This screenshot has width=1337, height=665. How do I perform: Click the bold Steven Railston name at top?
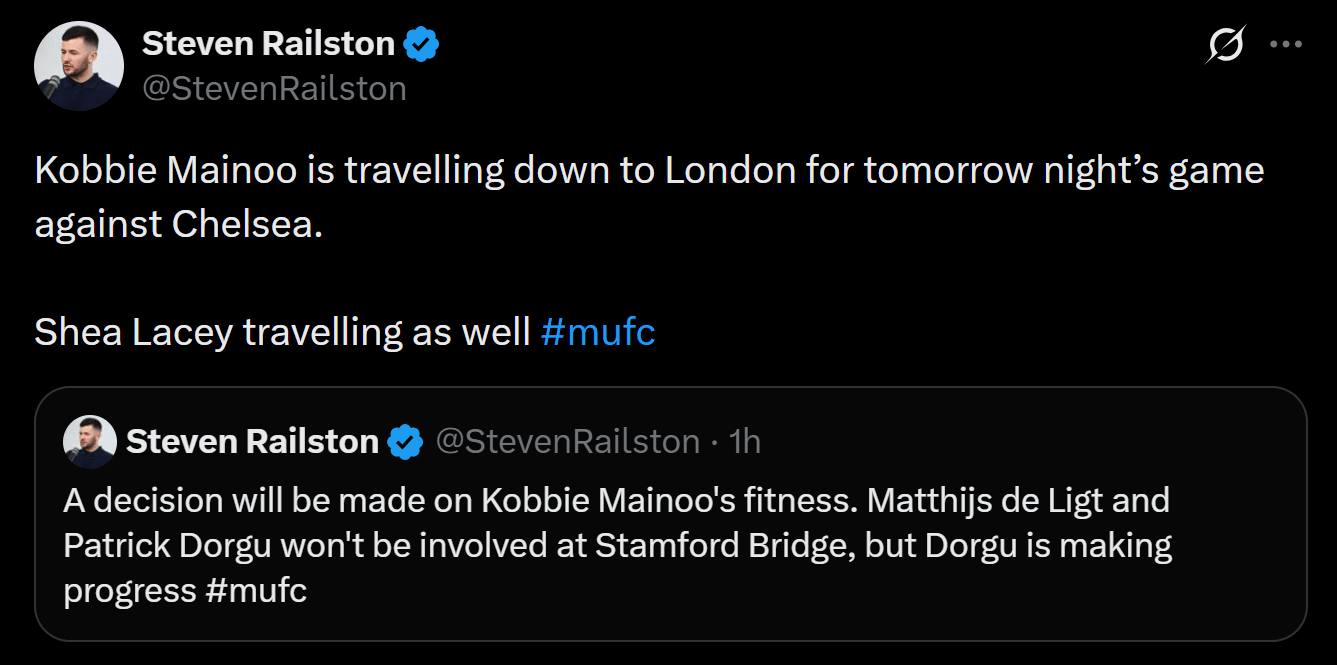pyautogui.click(x=268, y=44)
